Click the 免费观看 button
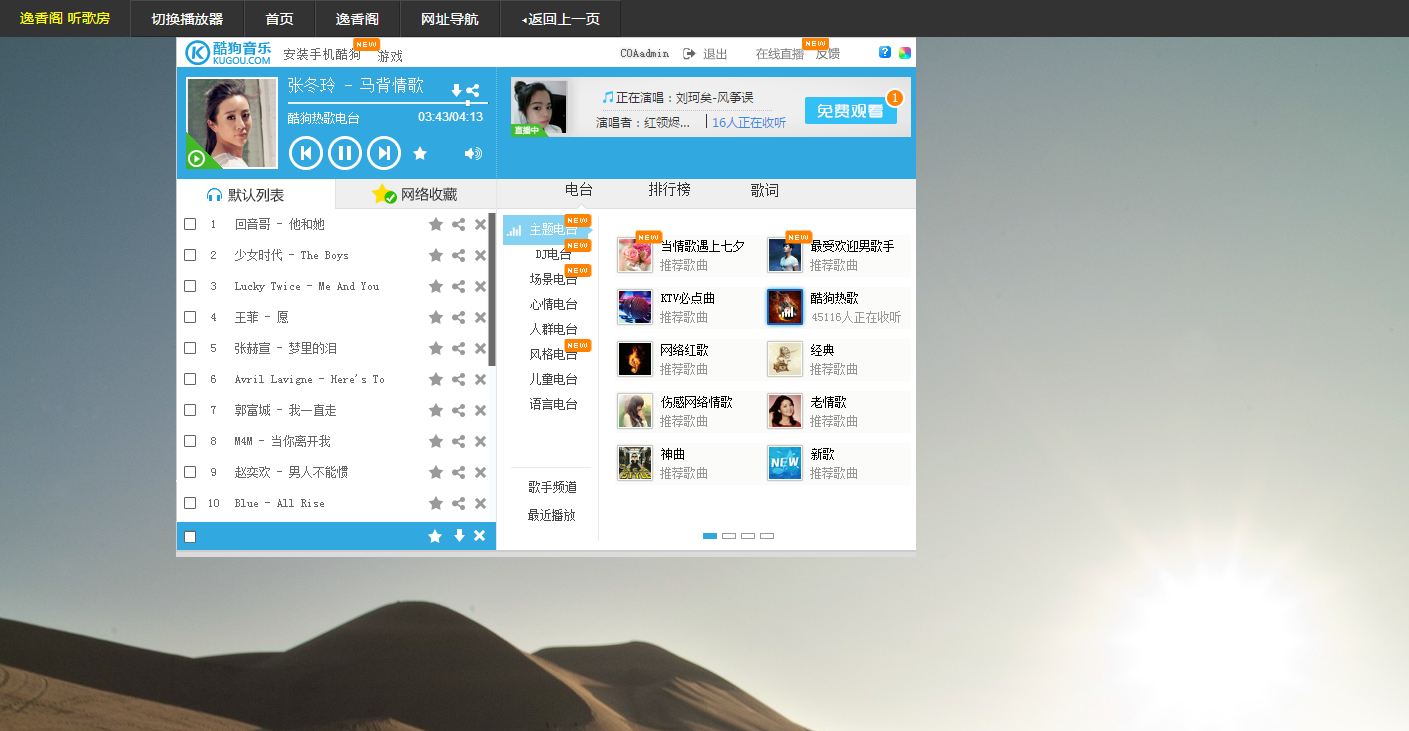Viewport: 1409px width, 731px height. (850, 111)
